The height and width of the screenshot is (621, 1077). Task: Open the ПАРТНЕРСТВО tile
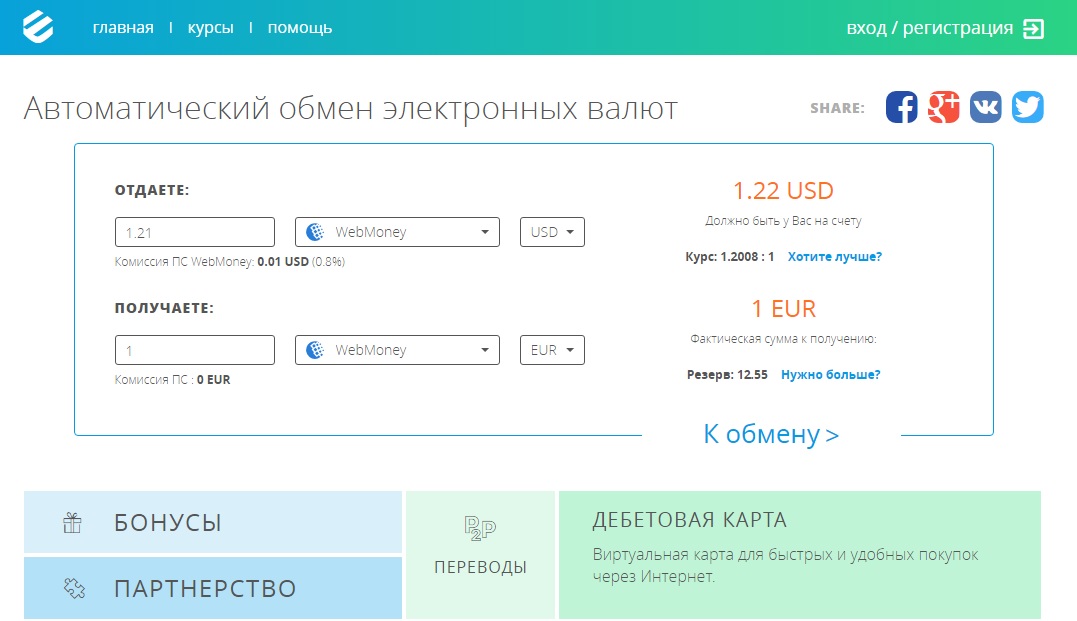[x=213, y=588]
